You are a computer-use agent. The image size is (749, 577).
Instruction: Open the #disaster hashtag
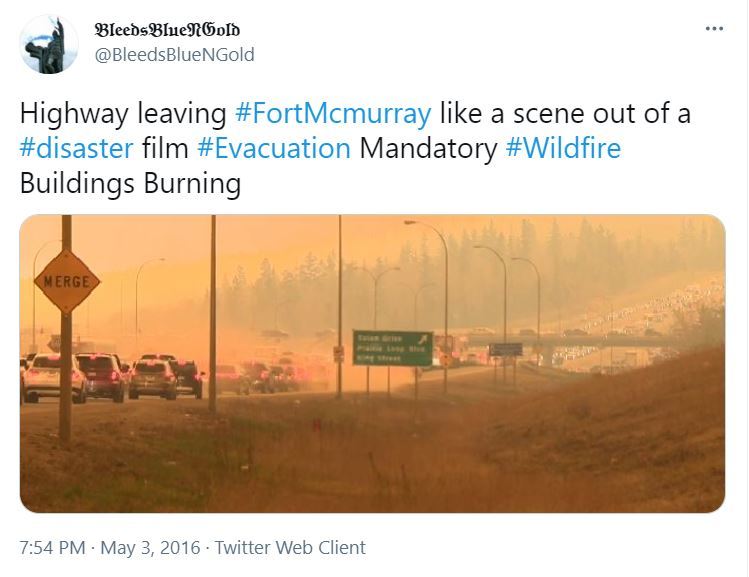[x=76, y=148]
